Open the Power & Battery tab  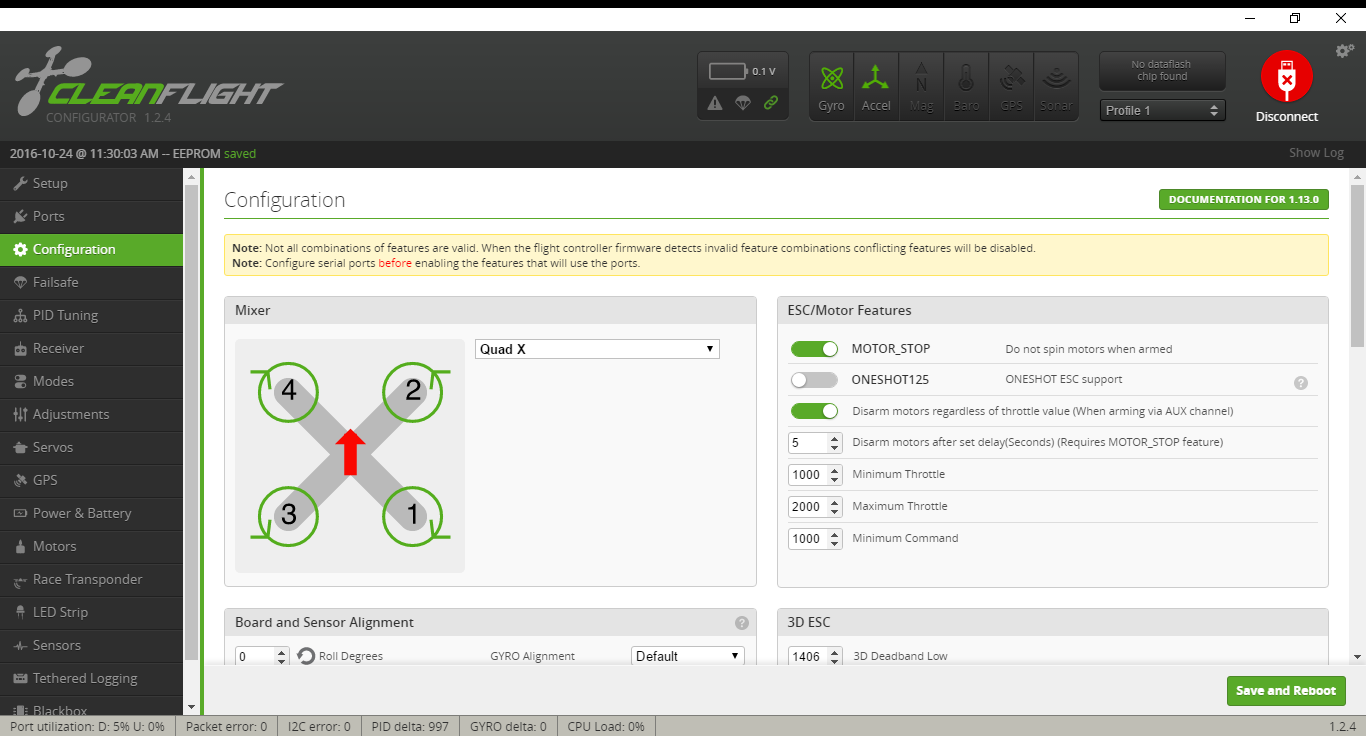coord(92,513)
